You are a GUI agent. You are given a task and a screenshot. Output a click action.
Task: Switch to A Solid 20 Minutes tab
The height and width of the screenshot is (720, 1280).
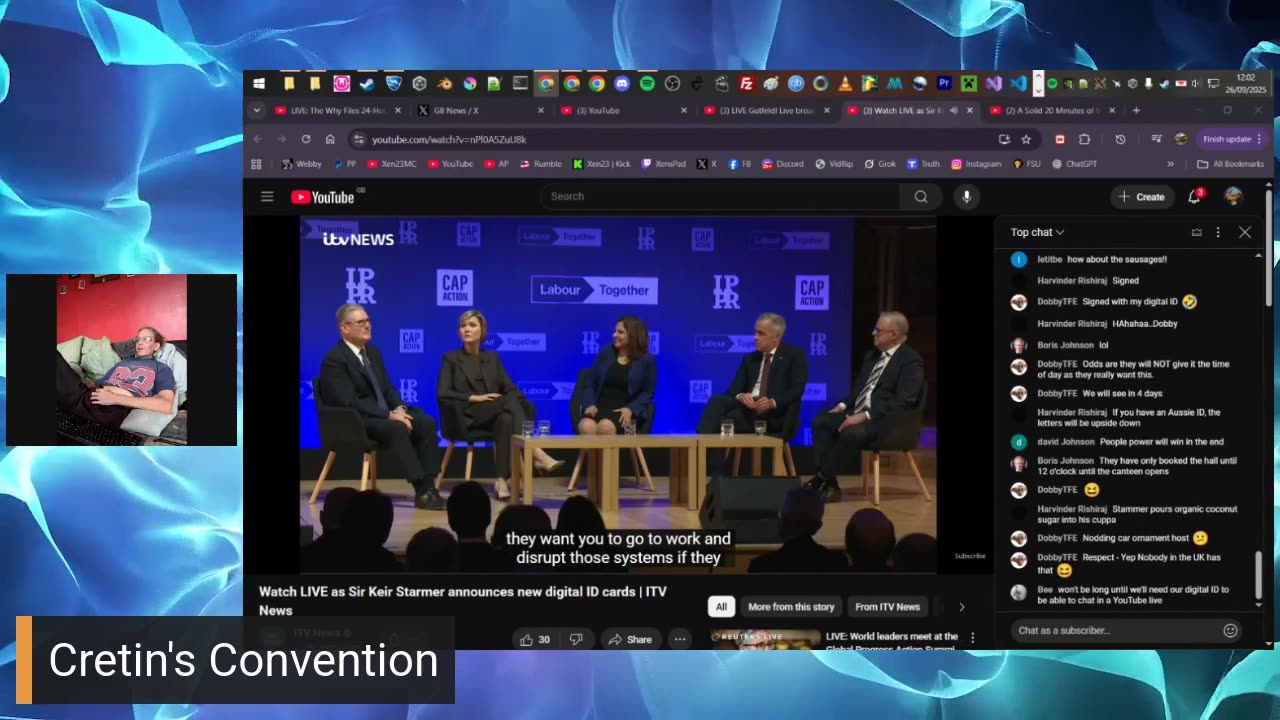tap(1053, 110)
